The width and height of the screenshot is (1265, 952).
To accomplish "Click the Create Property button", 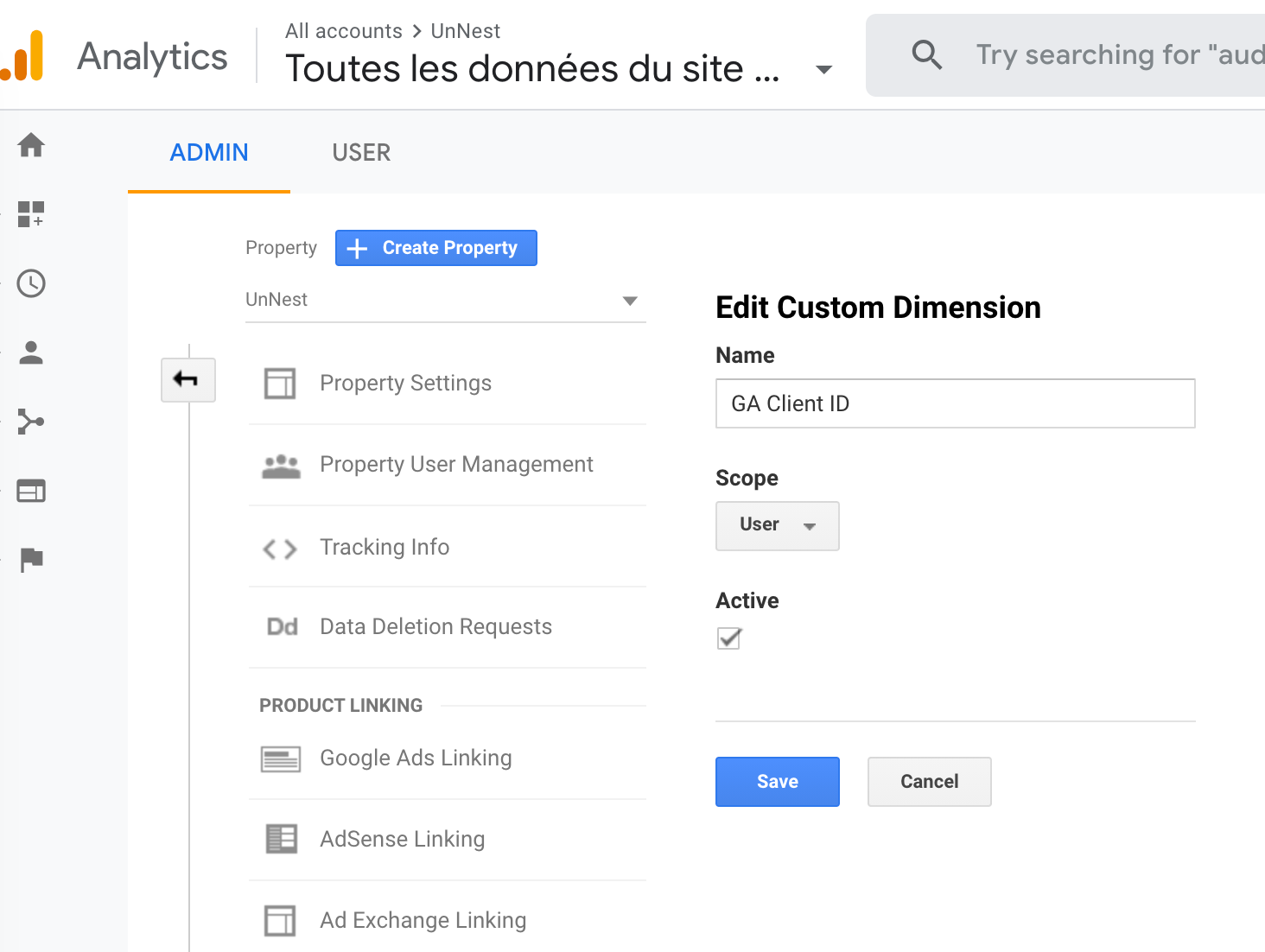I will [x=436, y=248].
